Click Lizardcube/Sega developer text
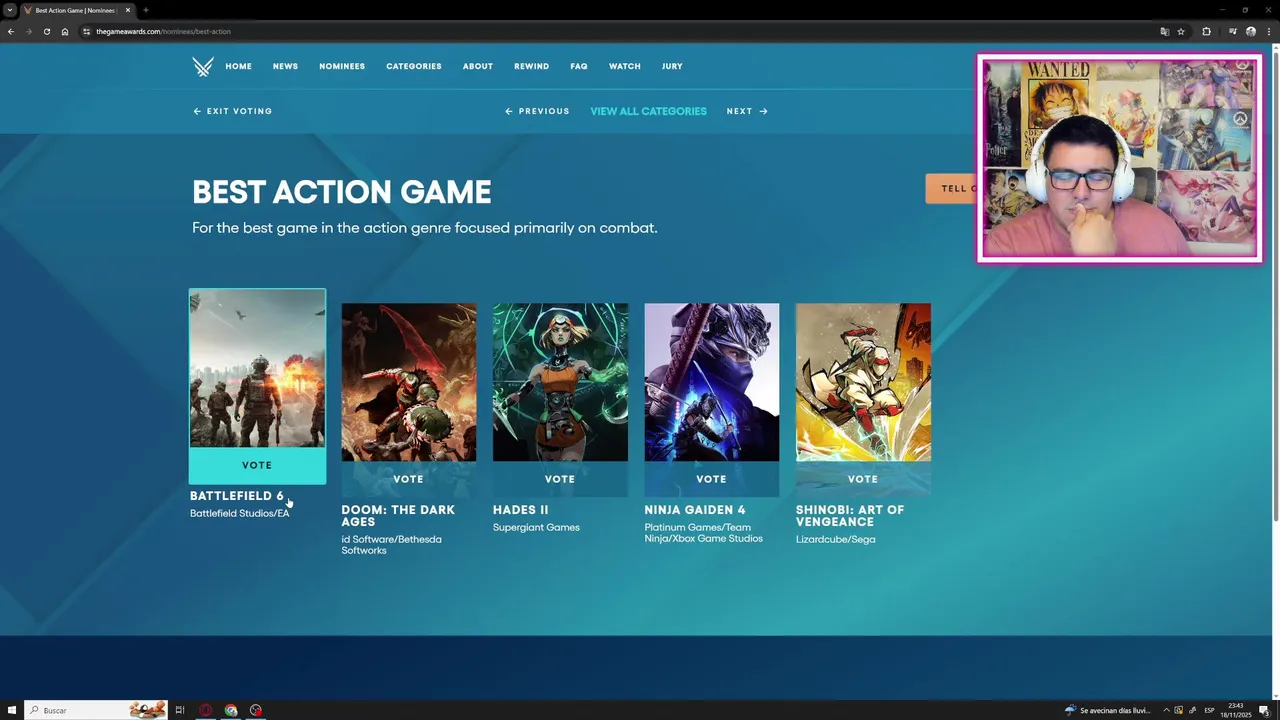 (x=835, y=540)
